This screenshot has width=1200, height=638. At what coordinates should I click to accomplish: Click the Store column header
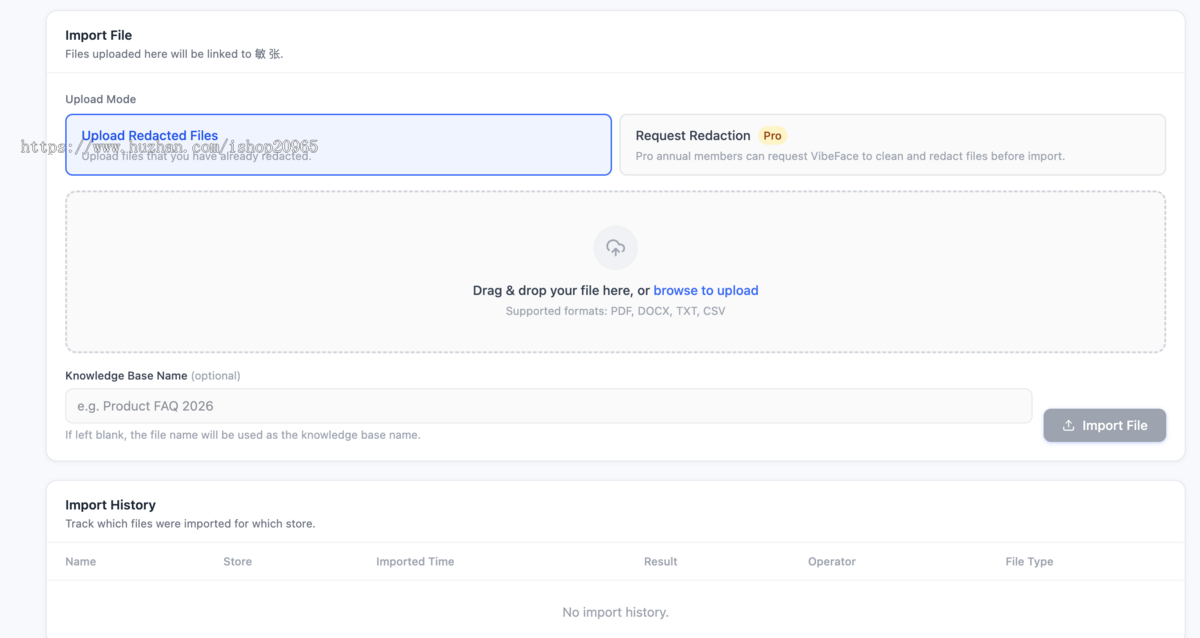point(237,562)
